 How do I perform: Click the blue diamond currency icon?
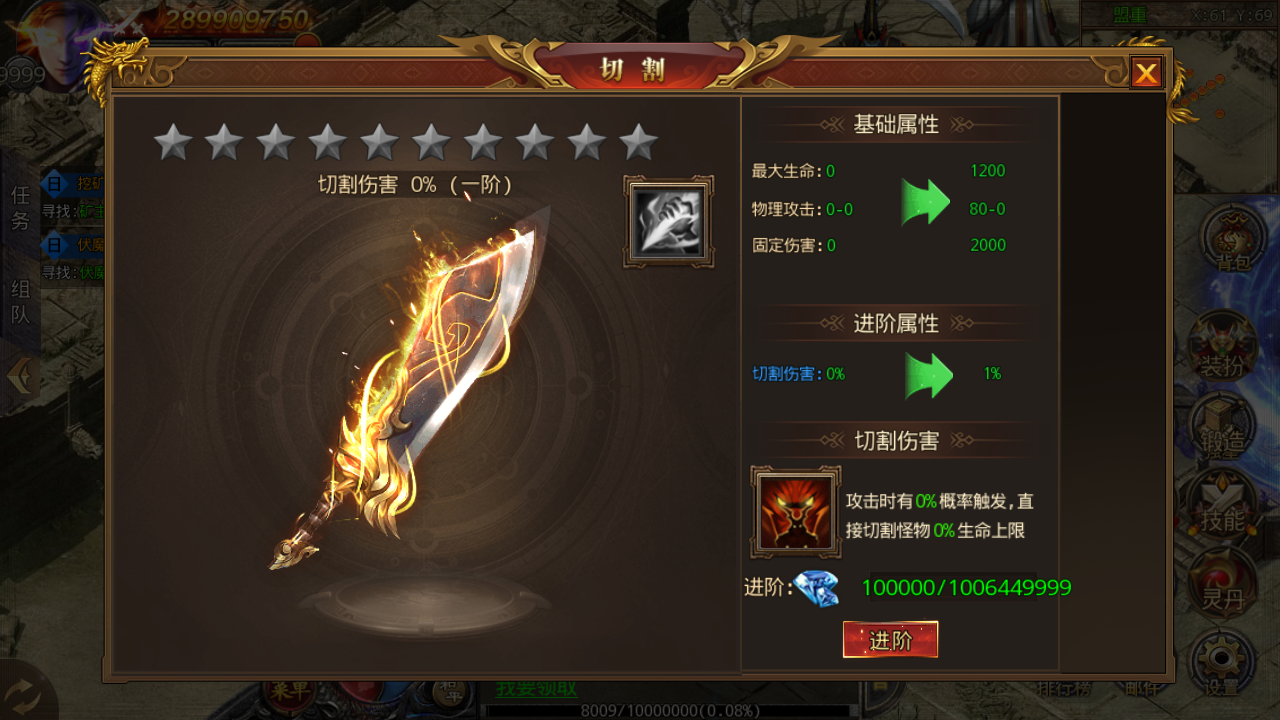(x=817, y=587)
